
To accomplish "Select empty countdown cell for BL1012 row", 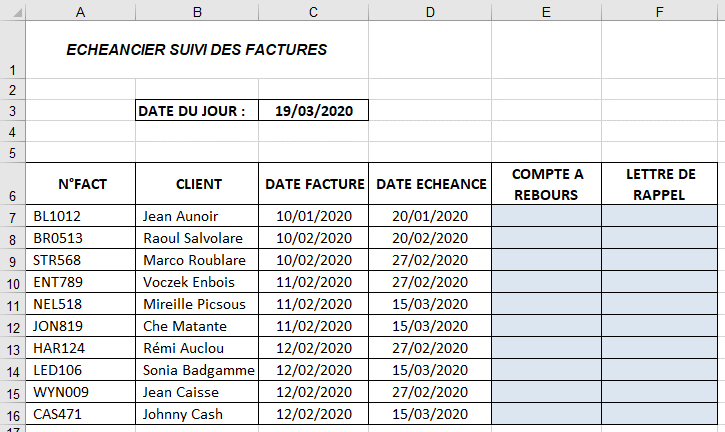I will point(546,216).
